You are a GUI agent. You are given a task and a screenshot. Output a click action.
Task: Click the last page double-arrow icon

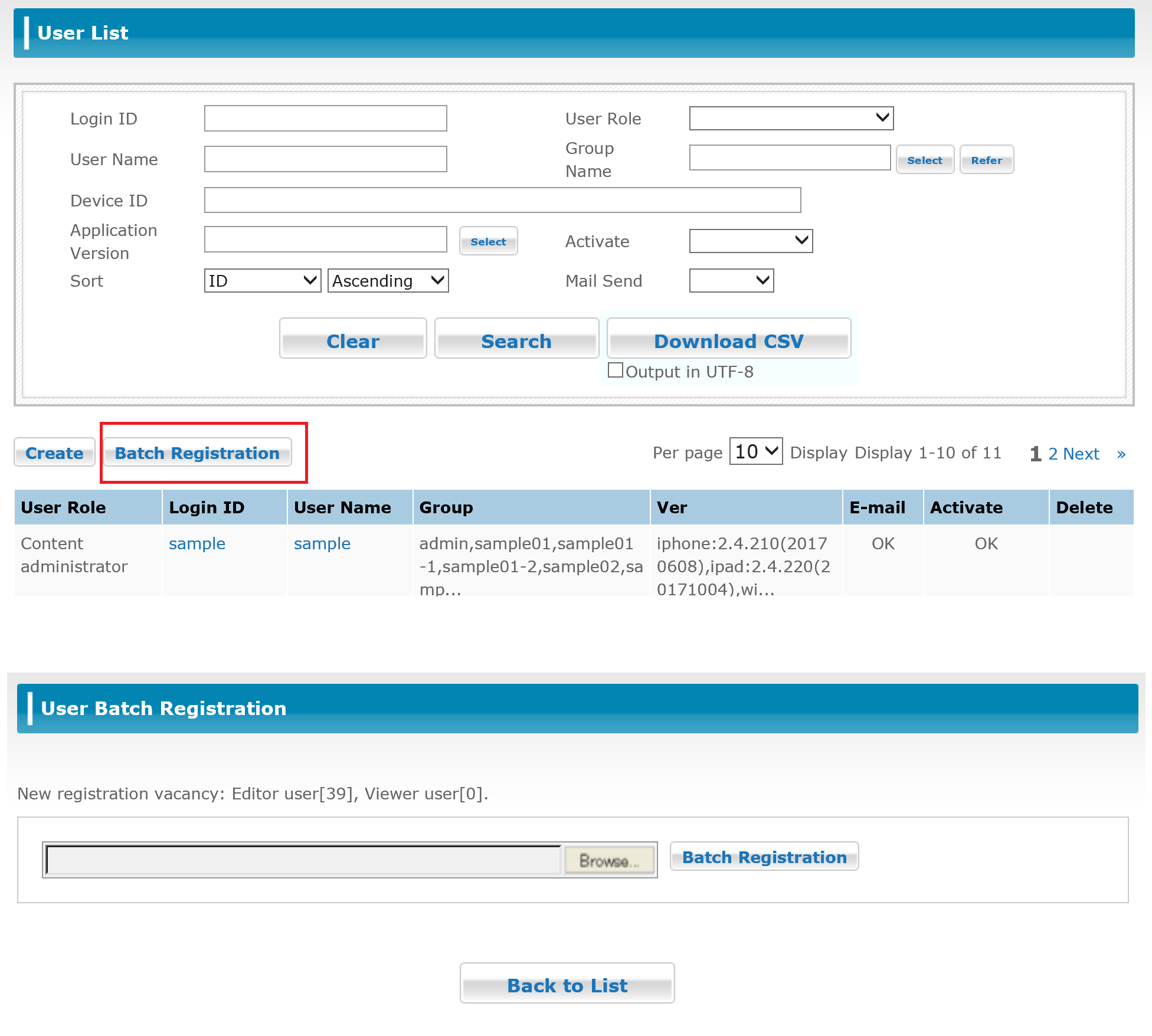[x=1121, y=454]
